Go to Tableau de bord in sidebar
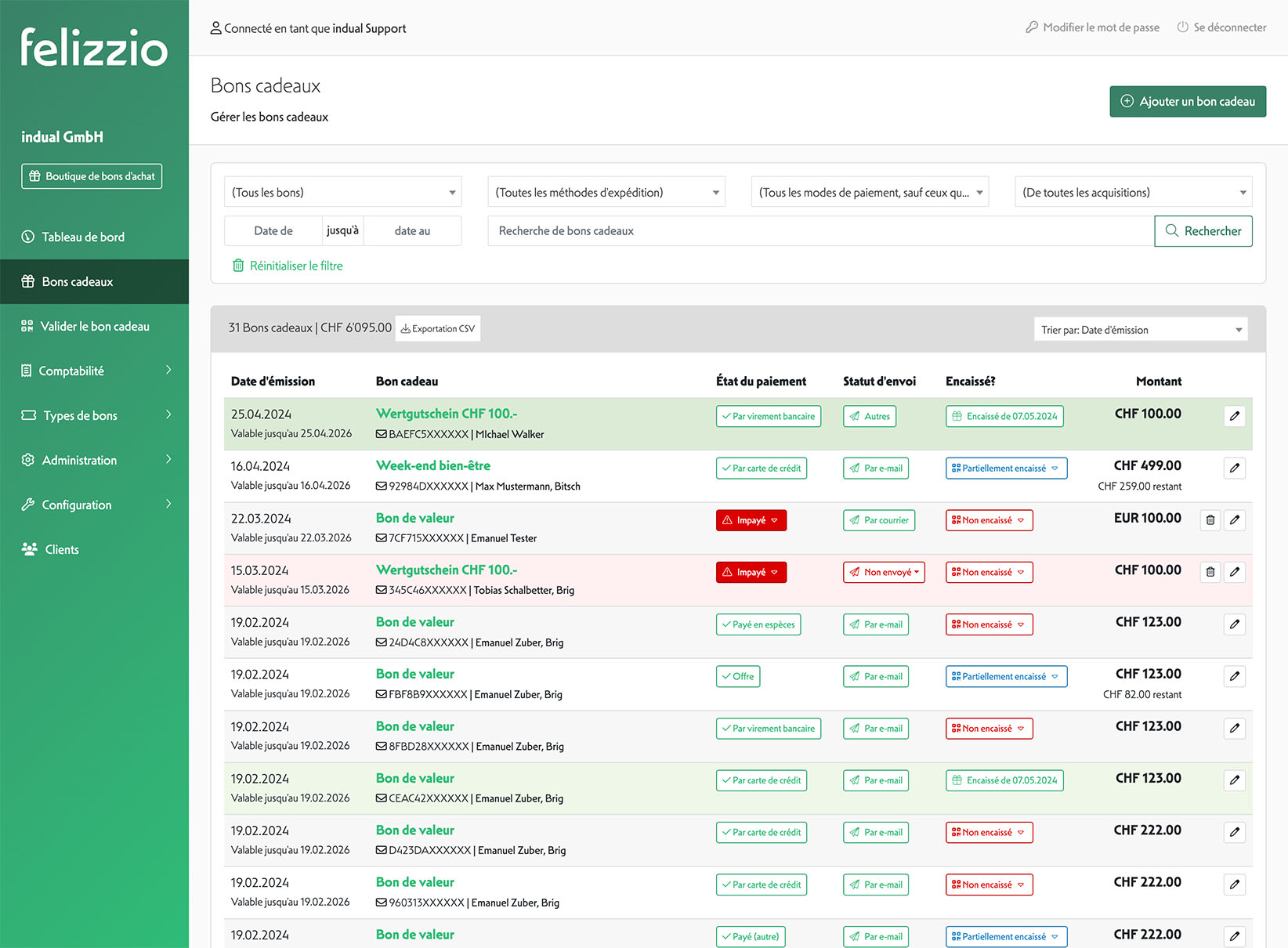This screenshot has height=948, width=1288. pyautogui.click(x=83, y=237)
